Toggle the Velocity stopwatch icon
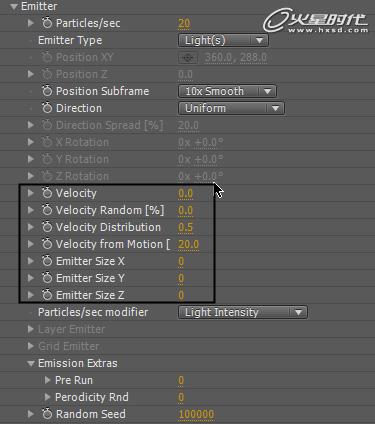This screenshot has width=375, height=424. coord(47,193)
